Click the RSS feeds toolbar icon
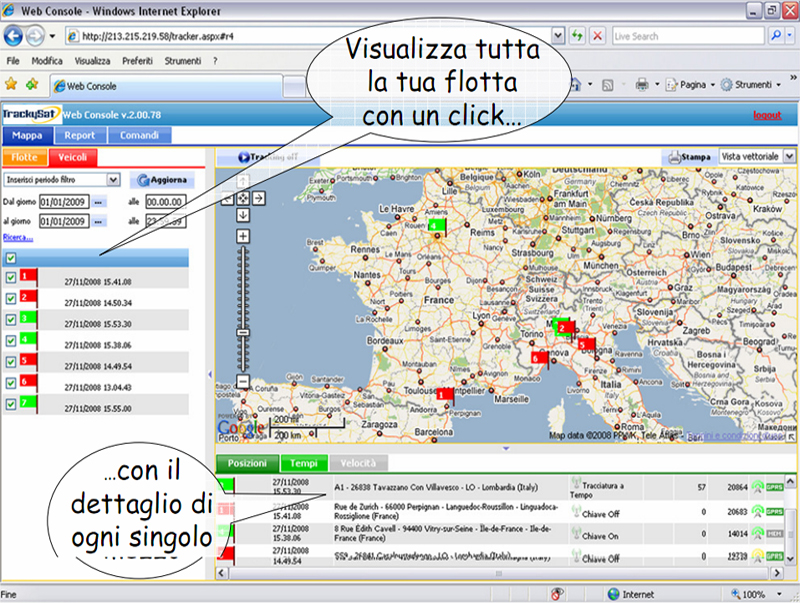The image size is (800, 603). (607, 85)
